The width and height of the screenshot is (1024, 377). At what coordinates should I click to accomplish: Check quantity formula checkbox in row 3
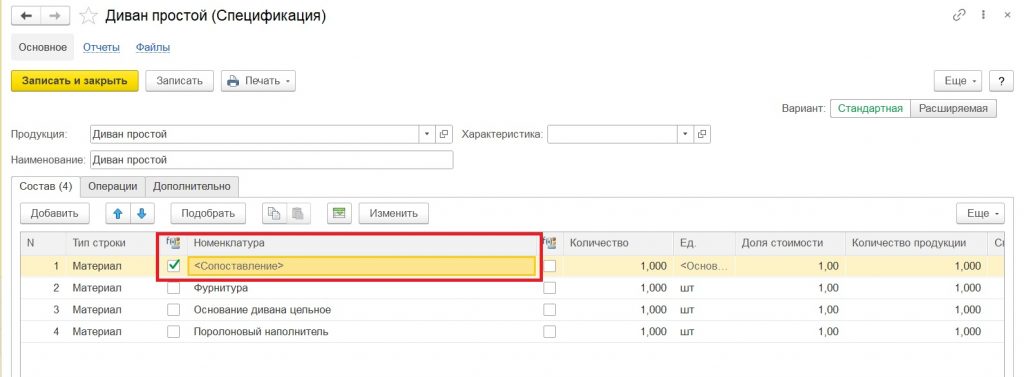[550, 310]
